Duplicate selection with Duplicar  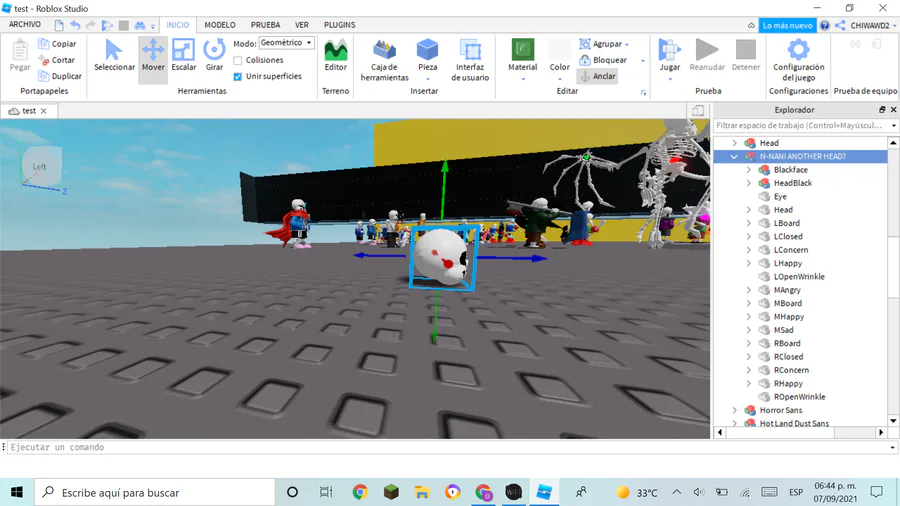point(60,76)
